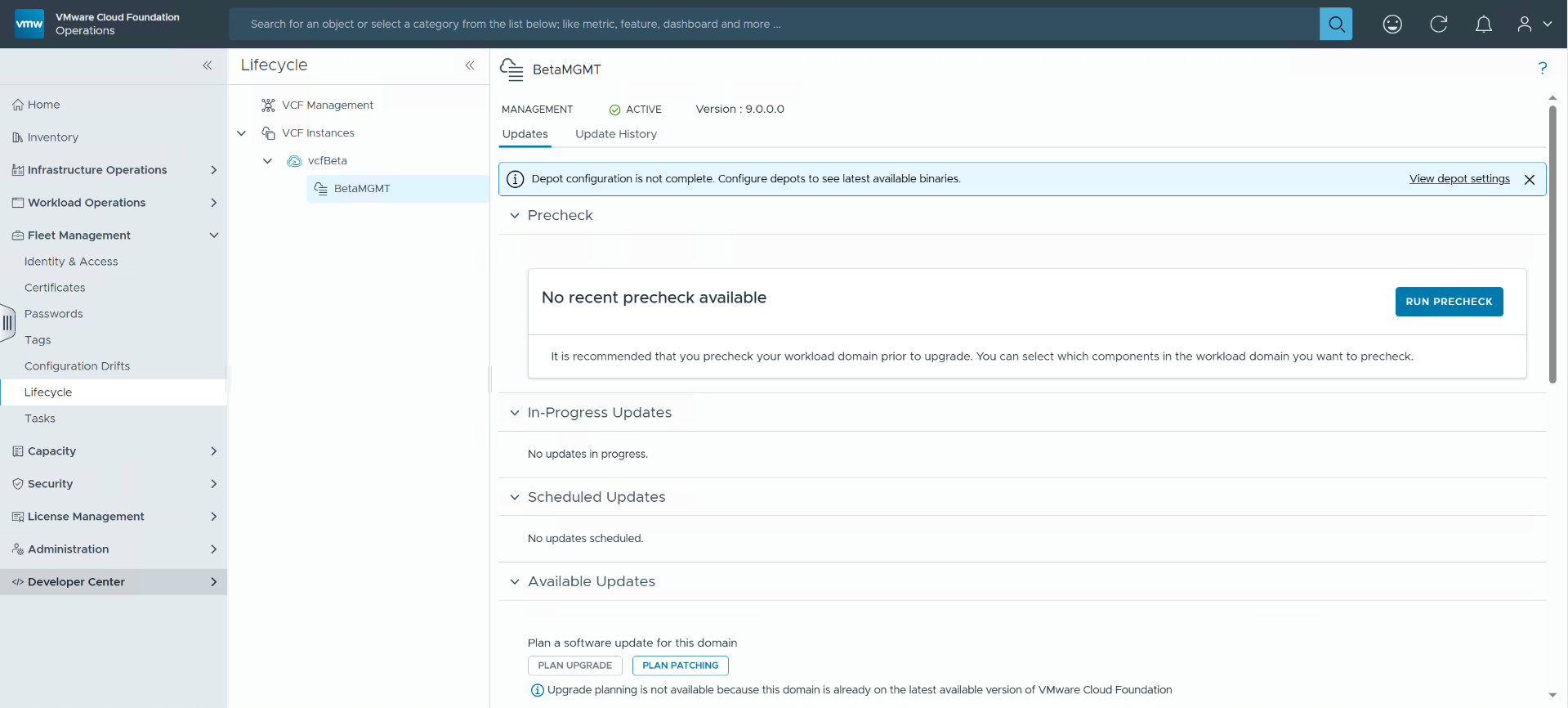
Task: Click the BetaMGMT domain icon in tree
Action: point(320,189)
